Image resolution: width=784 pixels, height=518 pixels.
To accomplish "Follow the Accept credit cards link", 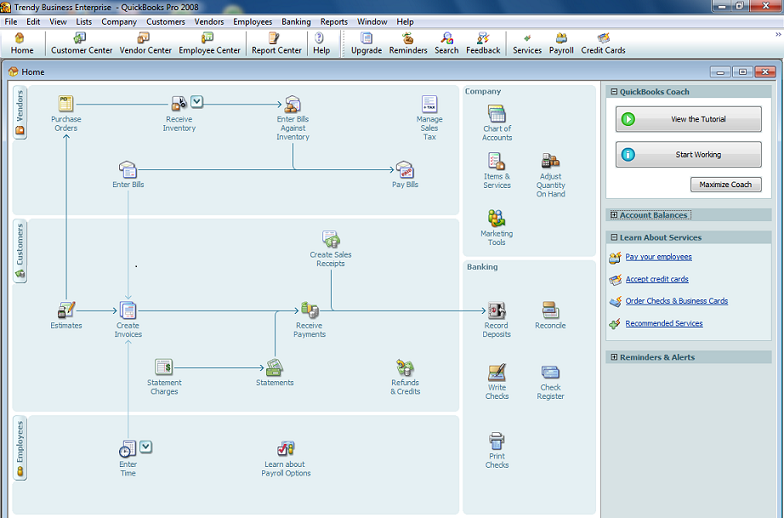I will pyautogui.click(x=657, y=279).
